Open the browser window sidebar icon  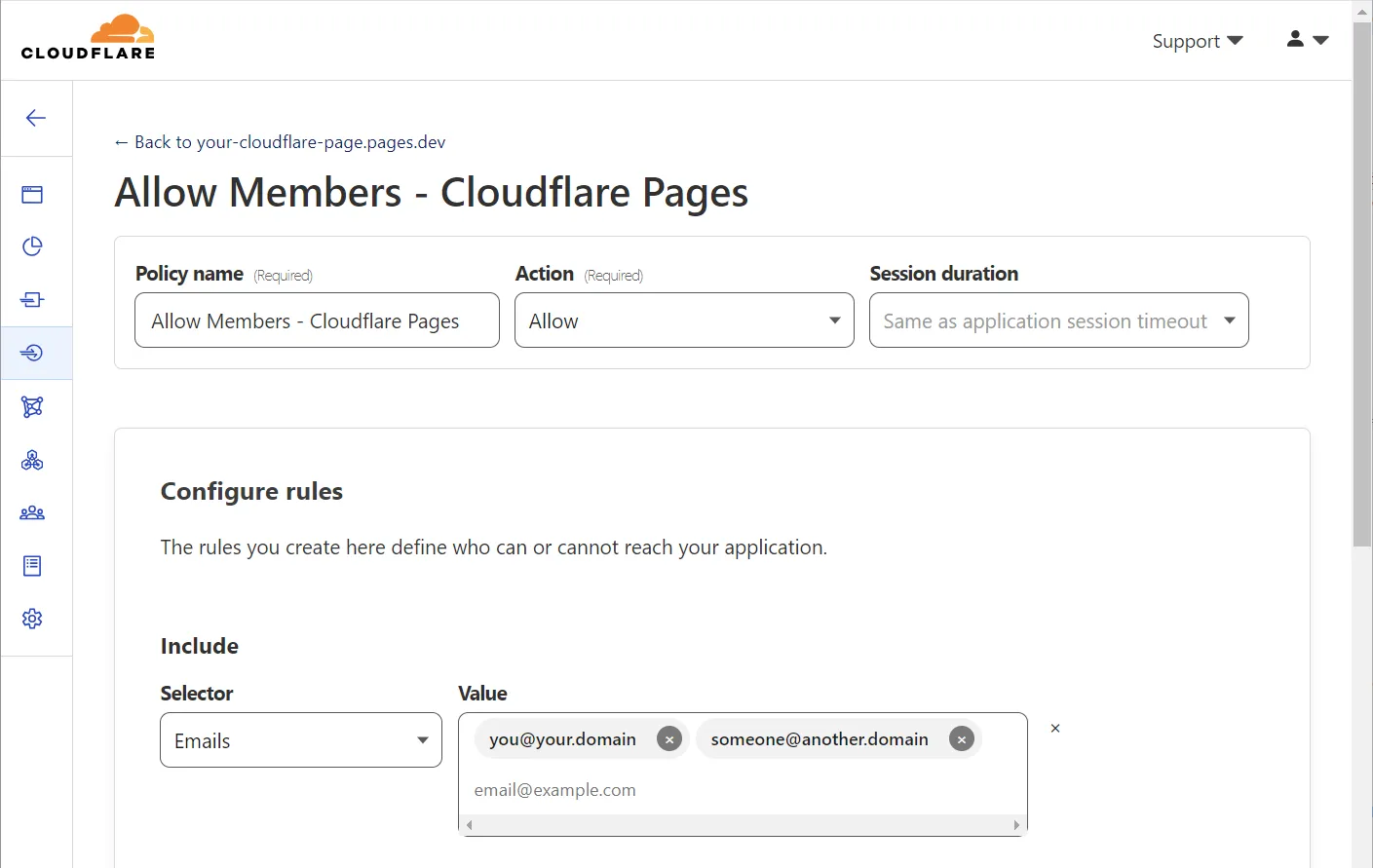(x=32, y=195)
